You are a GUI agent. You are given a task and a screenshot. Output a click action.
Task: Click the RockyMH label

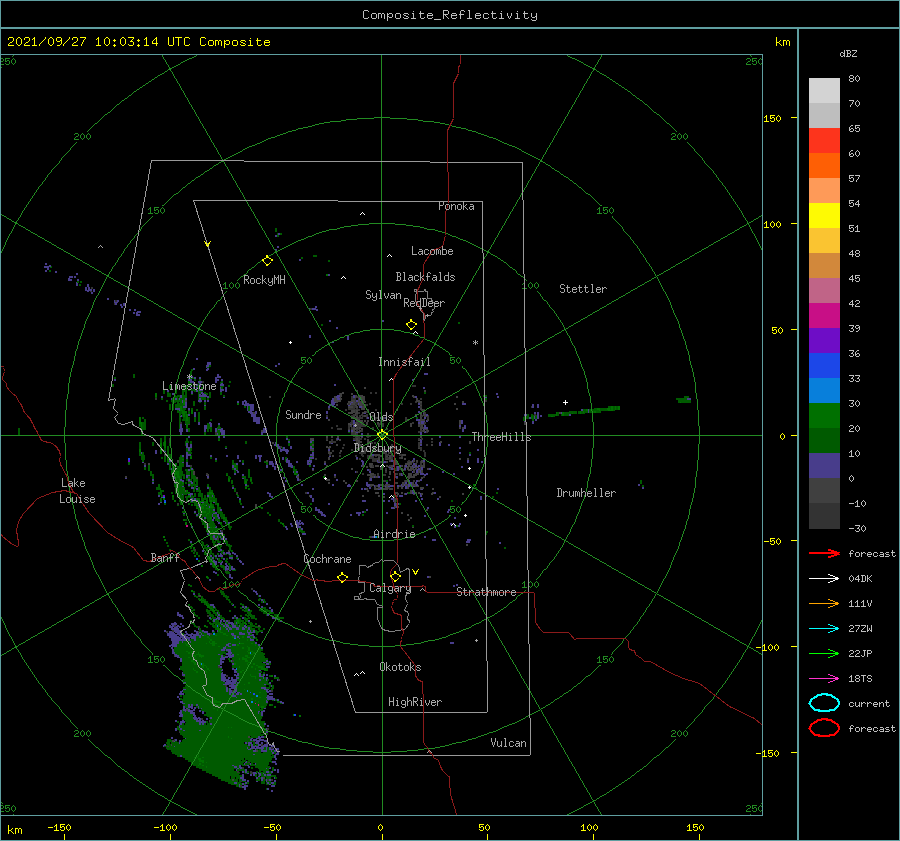point(264,280)
